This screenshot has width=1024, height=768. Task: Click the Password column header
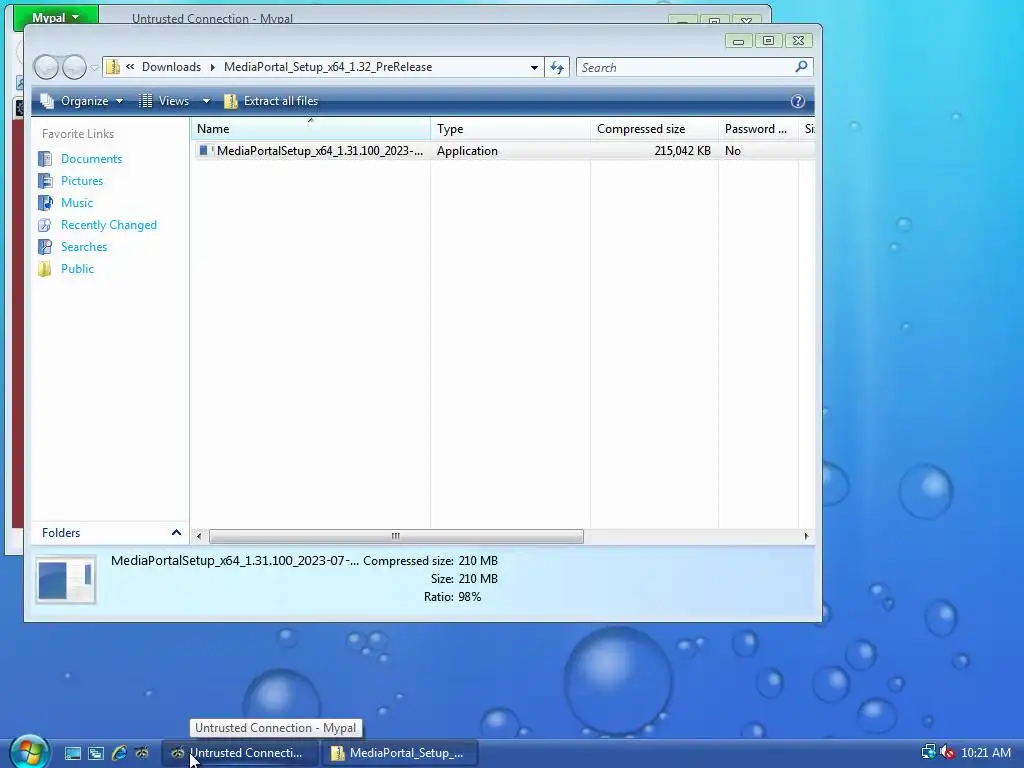(758, 129)
